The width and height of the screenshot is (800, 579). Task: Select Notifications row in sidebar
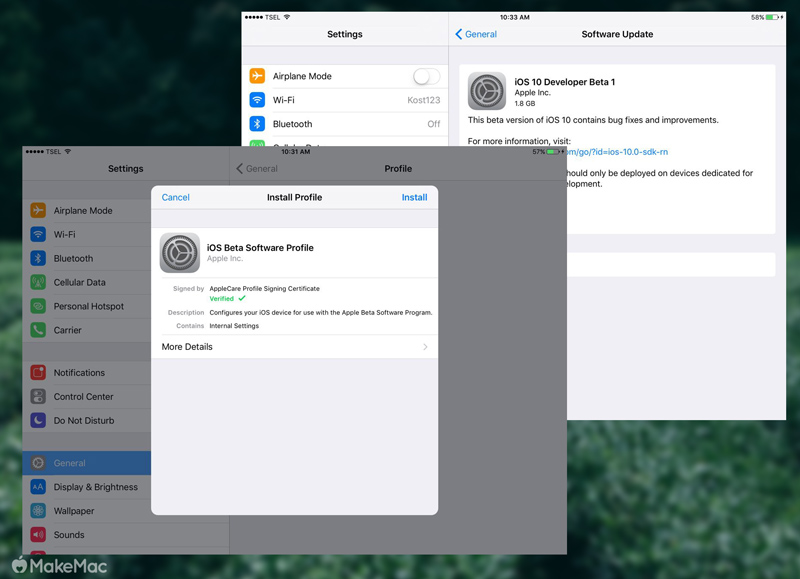coord(87,372)
